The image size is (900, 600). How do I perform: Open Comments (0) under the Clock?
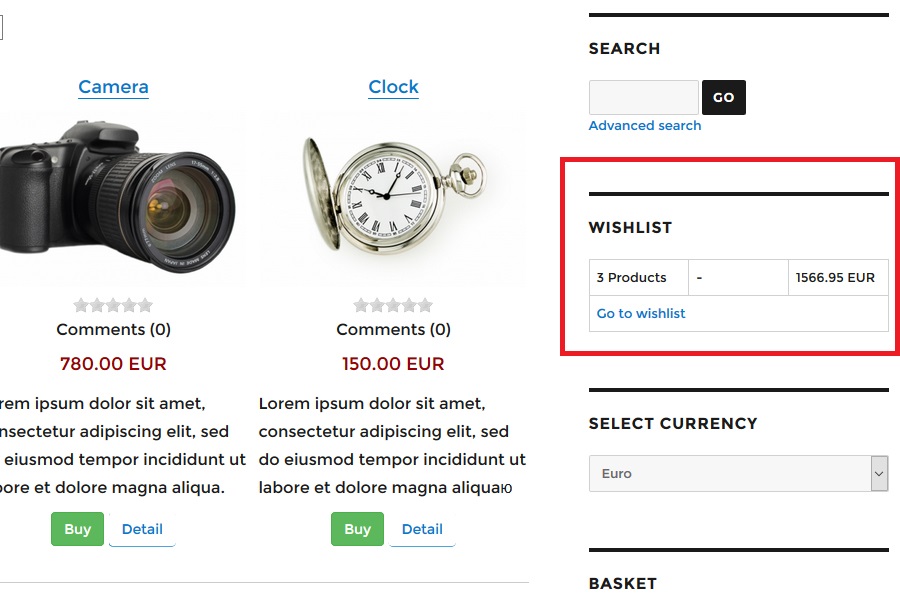point(393,329)
